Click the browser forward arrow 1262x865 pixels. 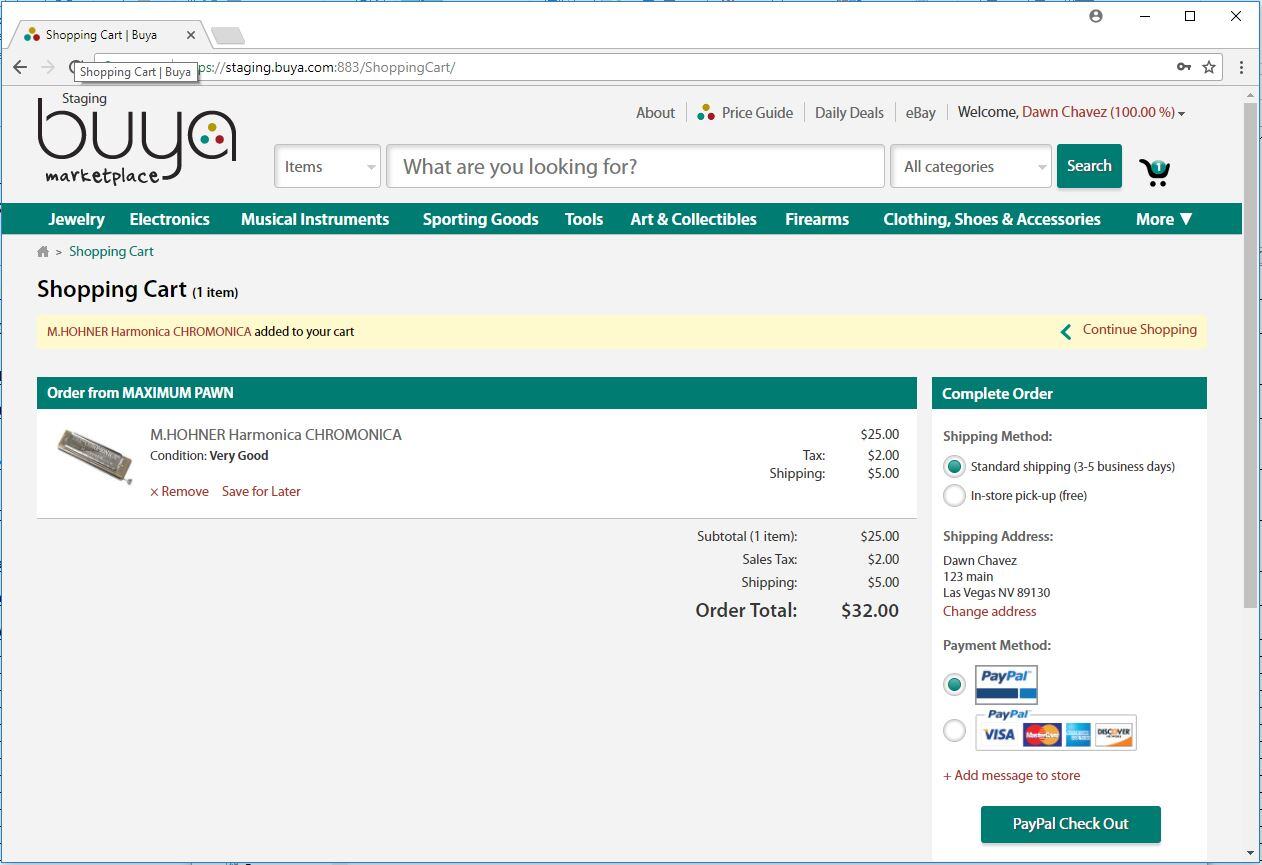[48, 67]
